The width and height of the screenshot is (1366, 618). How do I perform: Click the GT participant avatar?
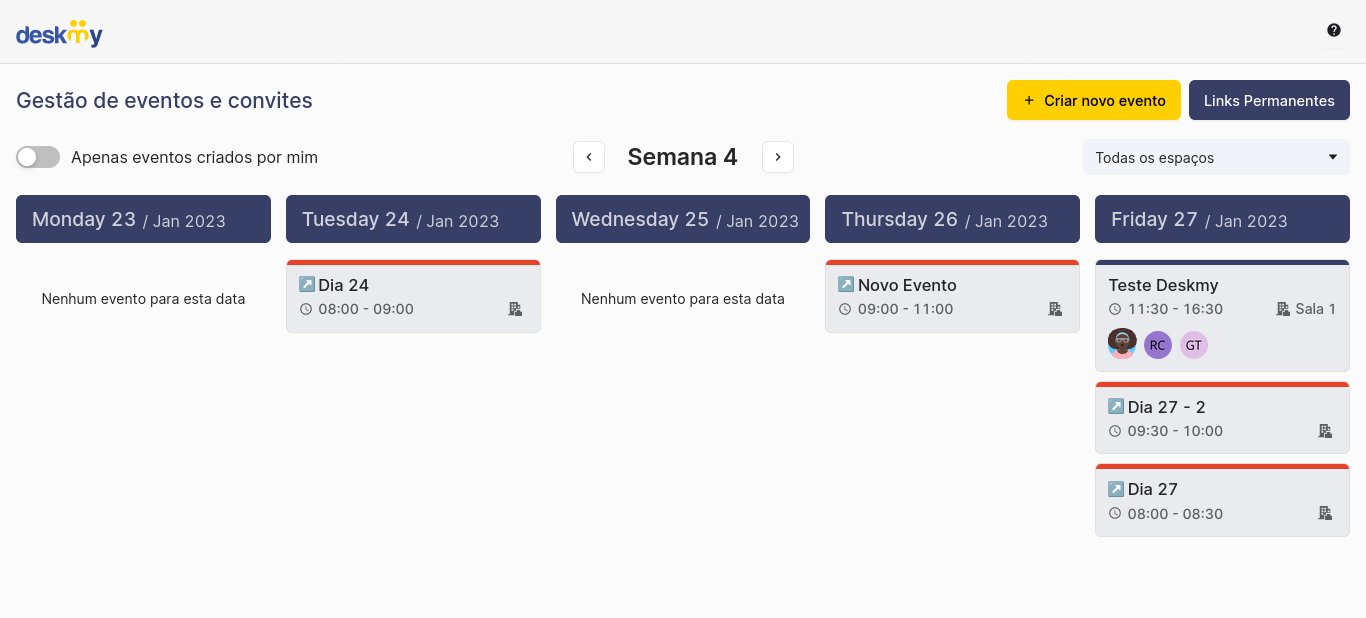[1194, 345]
